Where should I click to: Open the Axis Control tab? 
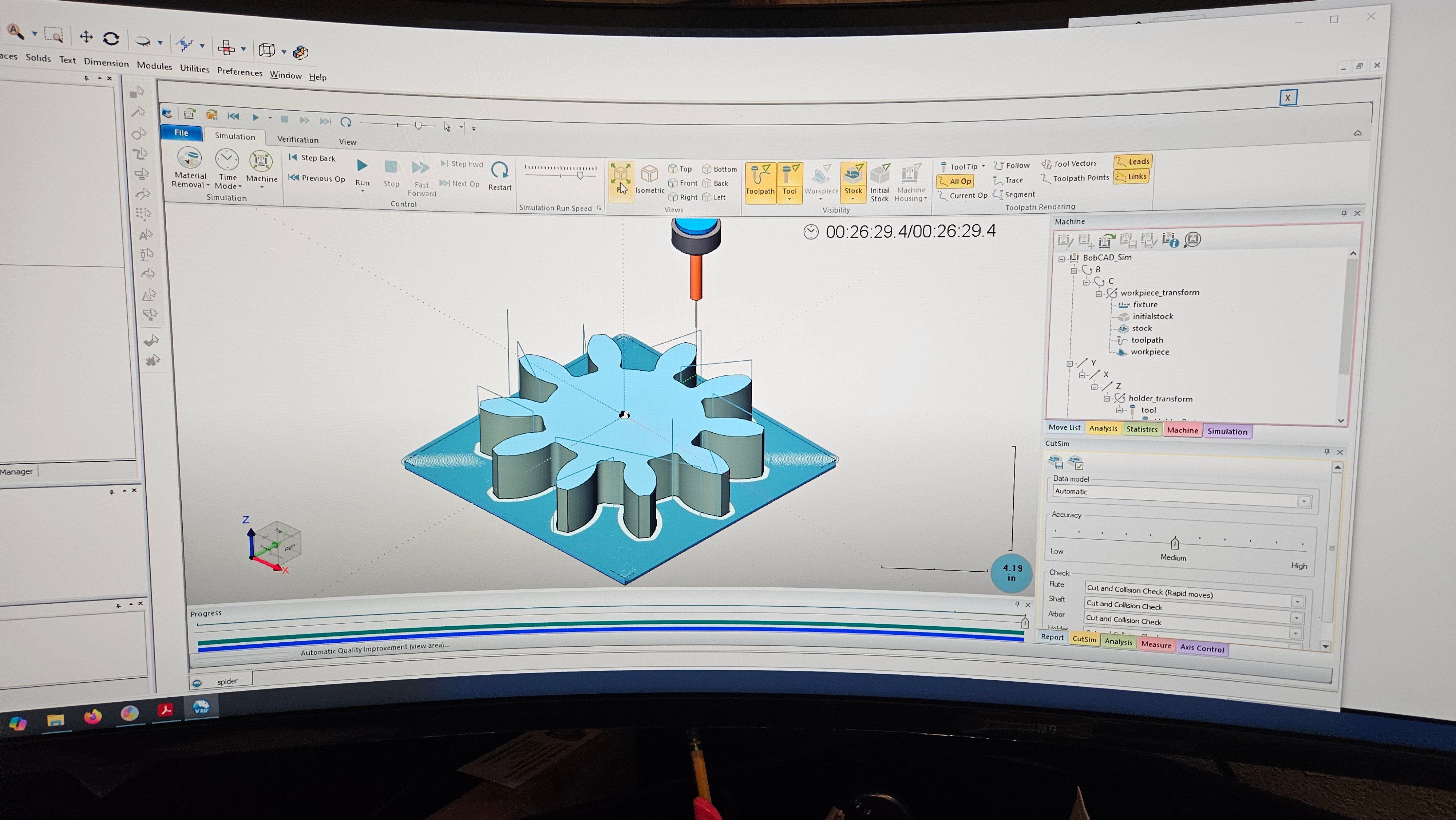pyautogui.click(x=1202, y=648)
